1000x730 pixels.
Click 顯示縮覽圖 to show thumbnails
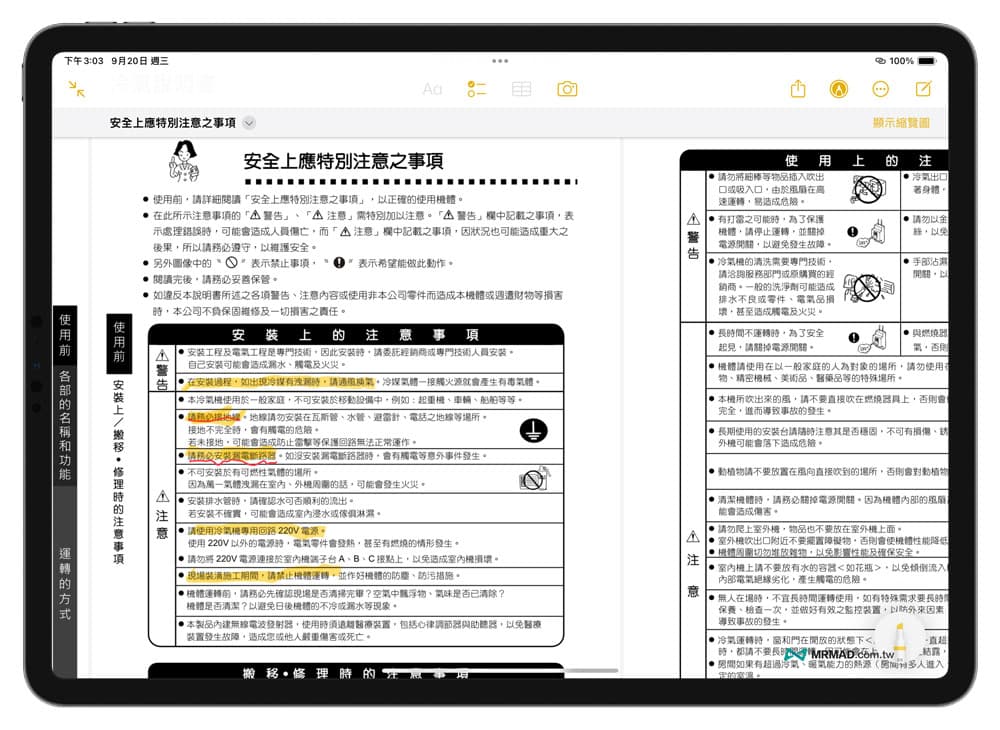pos(901,122)
